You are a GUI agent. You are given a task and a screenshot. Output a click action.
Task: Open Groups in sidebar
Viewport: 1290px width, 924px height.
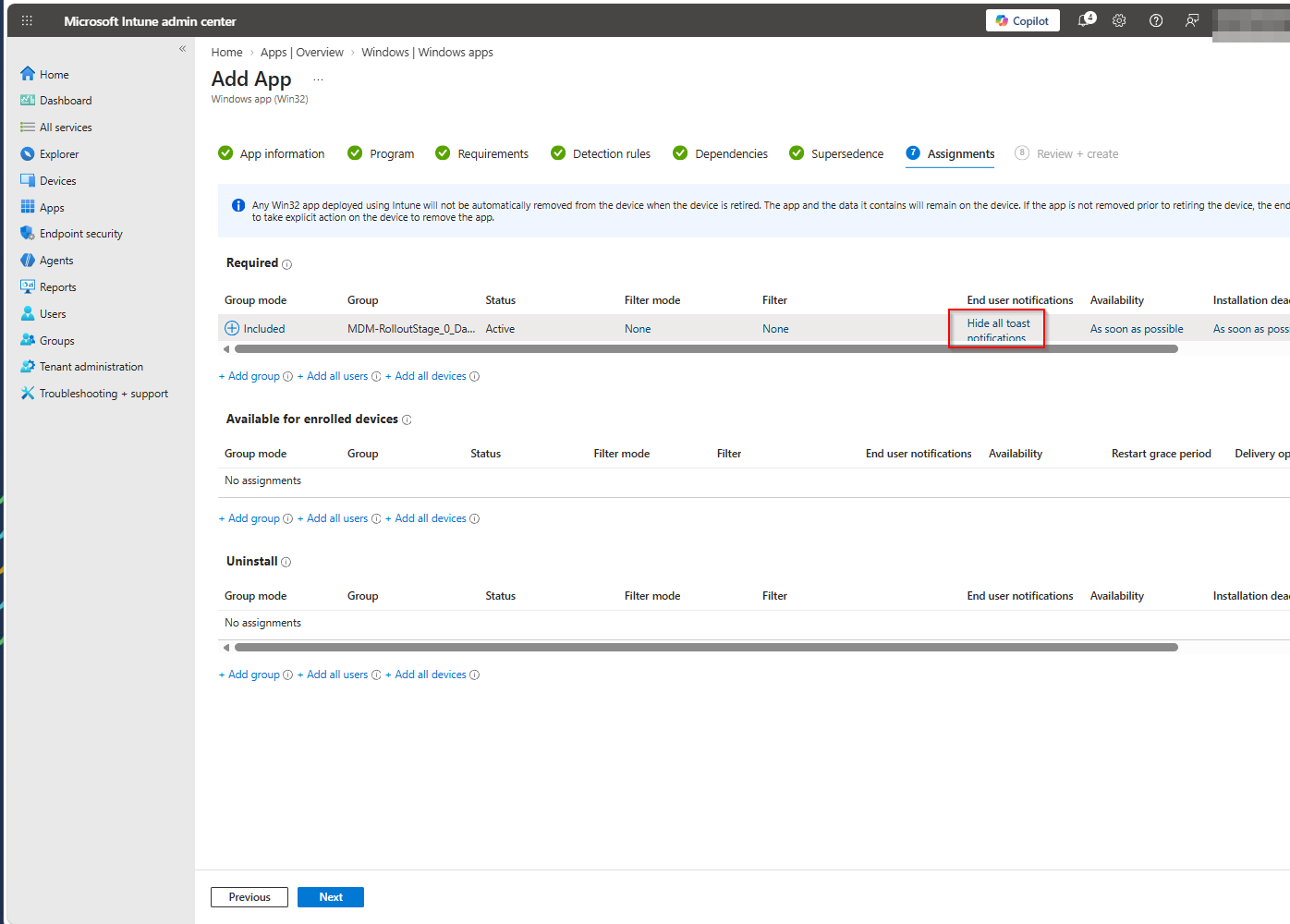(56, 341)
